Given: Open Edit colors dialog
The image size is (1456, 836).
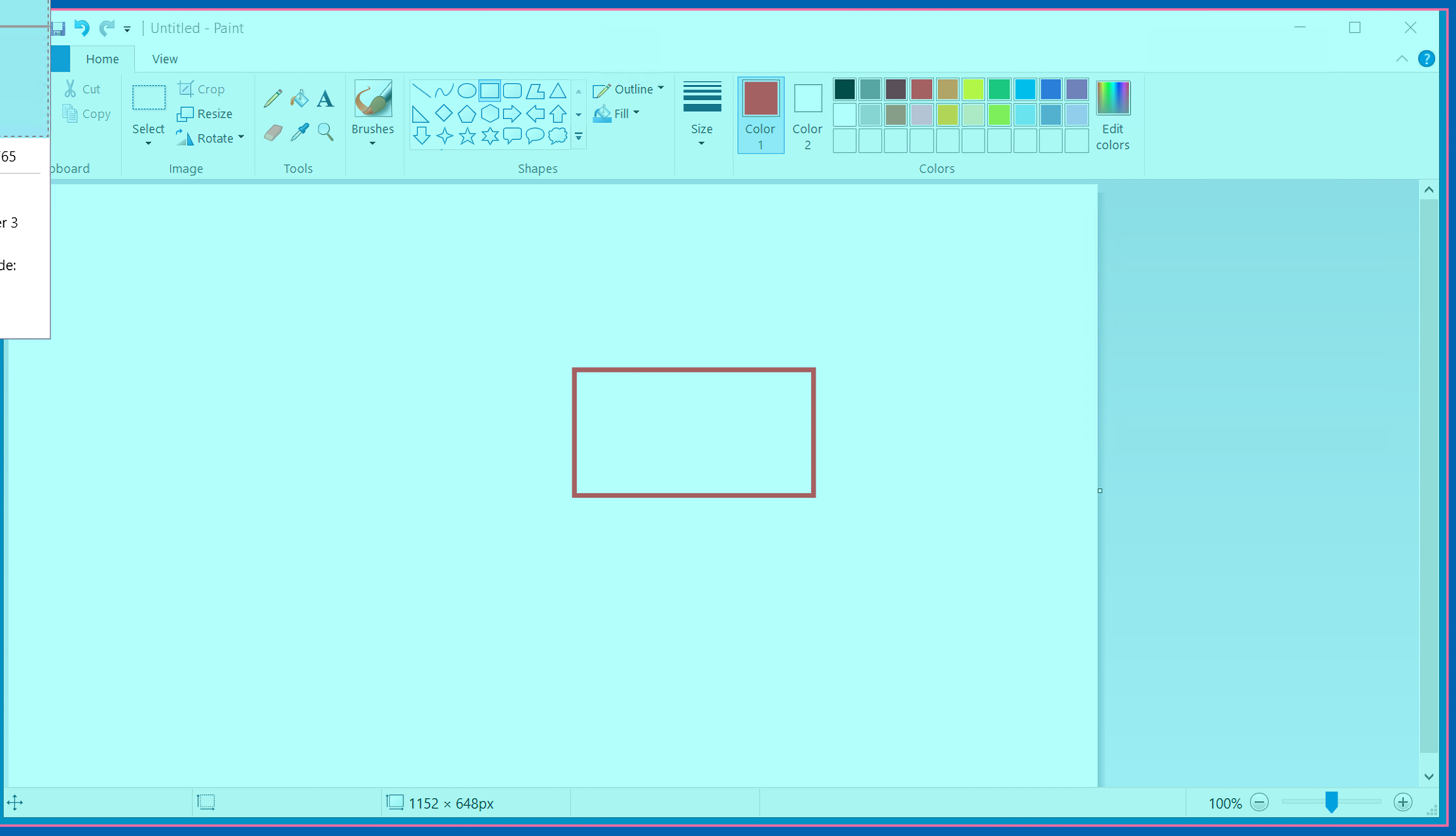Looking at the screenshot, I should (1112, 115).
